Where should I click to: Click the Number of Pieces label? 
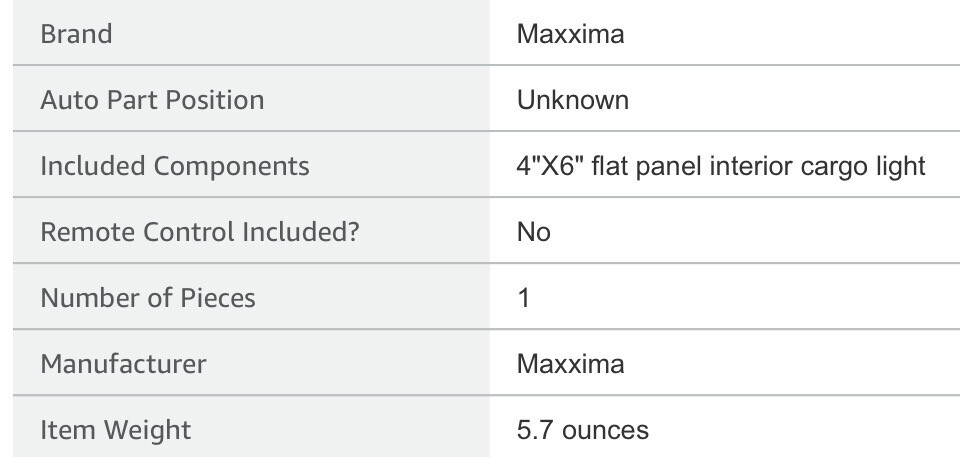148,298
